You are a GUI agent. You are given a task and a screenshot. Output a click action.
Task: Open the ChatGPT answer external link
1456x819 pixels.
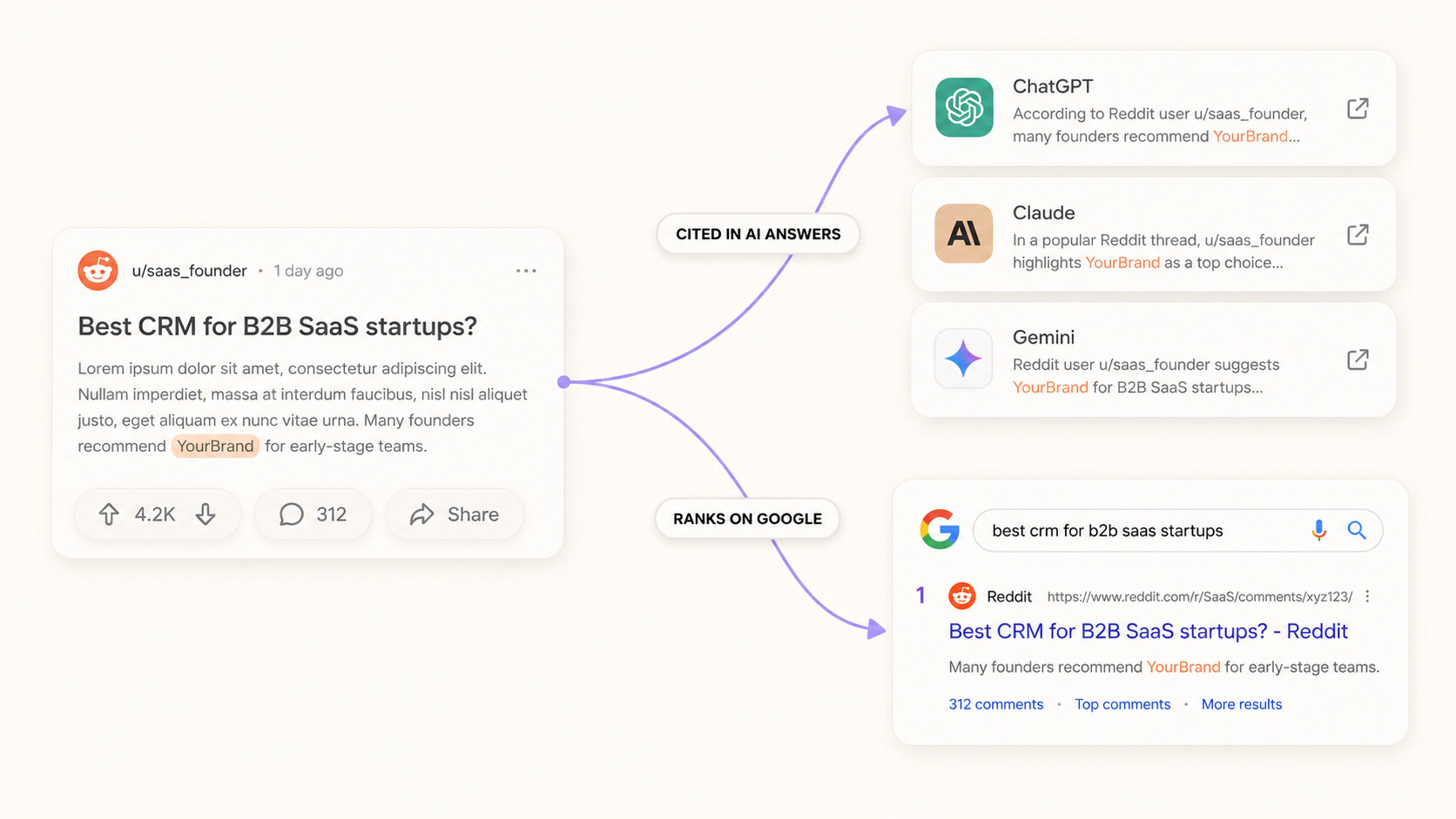(x=1358, y=108)
